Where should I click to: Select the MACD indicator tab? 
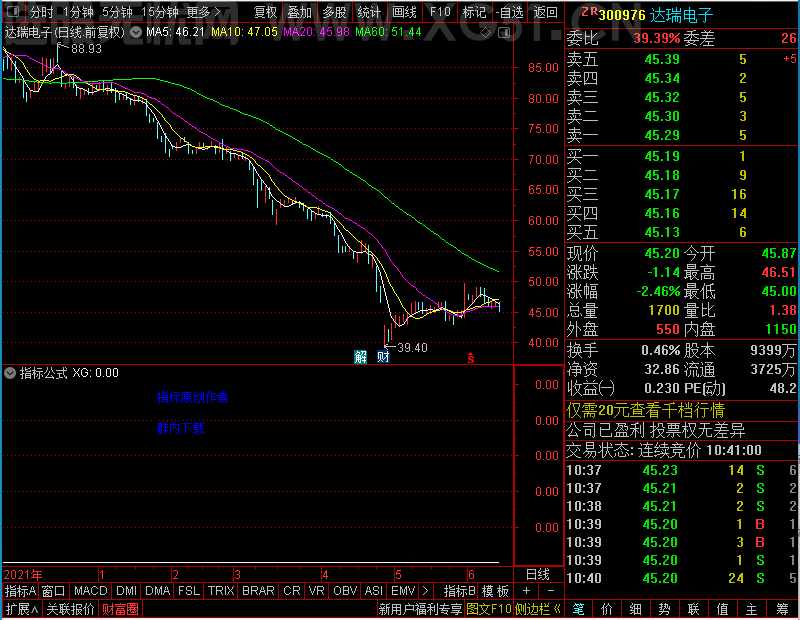90,591
